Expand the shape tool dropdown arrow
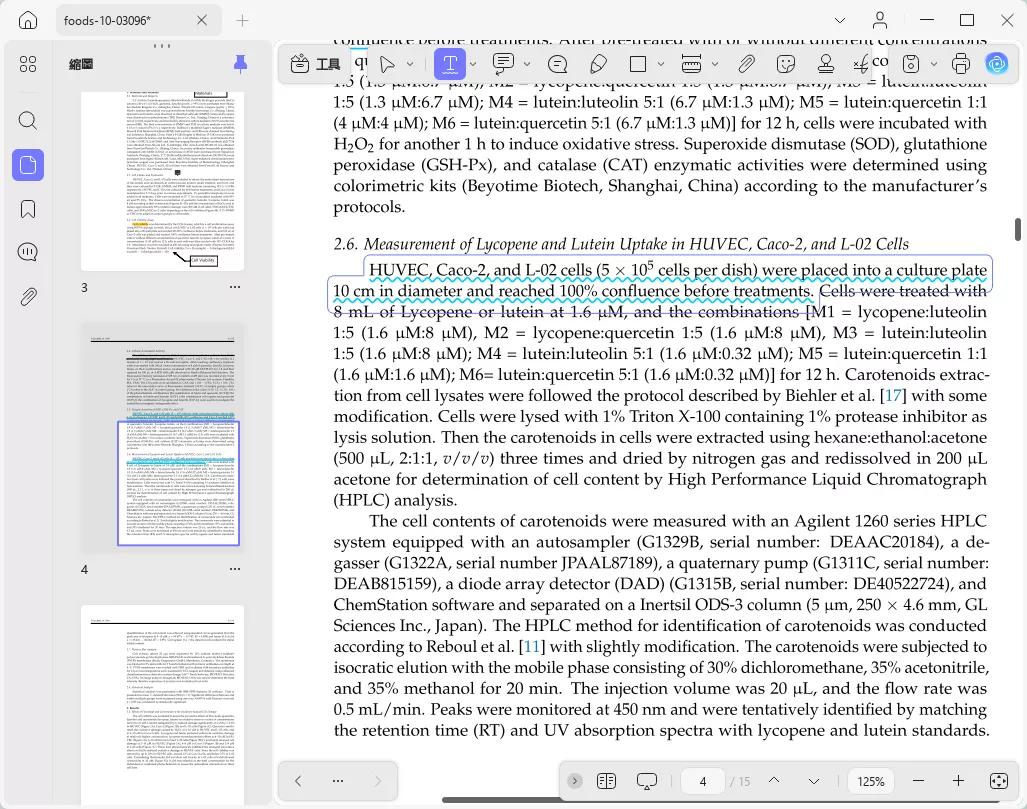Screen dimensions: 1027x809 point(661,64)
